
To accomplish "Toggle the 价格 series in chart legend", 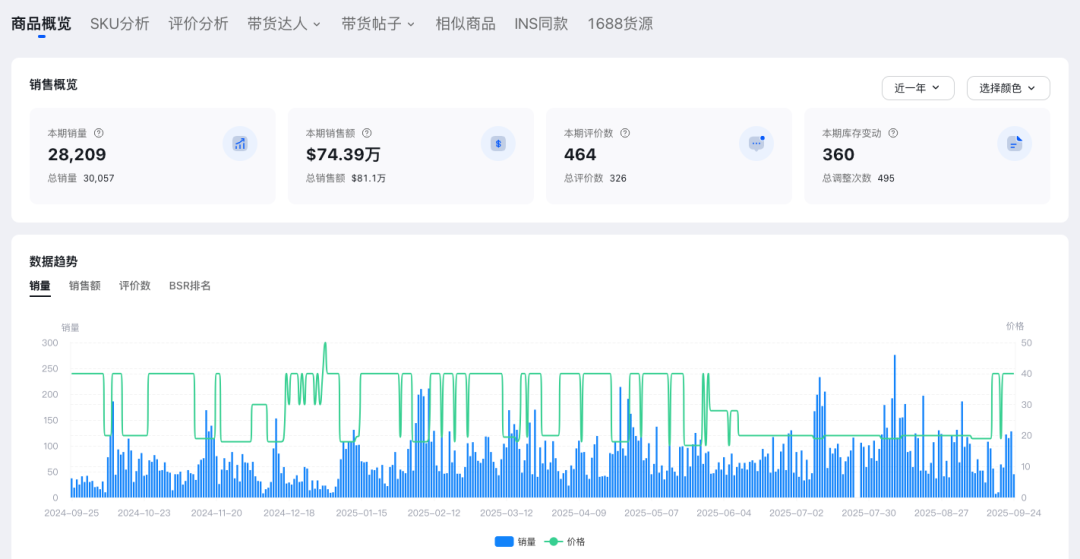I will [x=565, y=541].
